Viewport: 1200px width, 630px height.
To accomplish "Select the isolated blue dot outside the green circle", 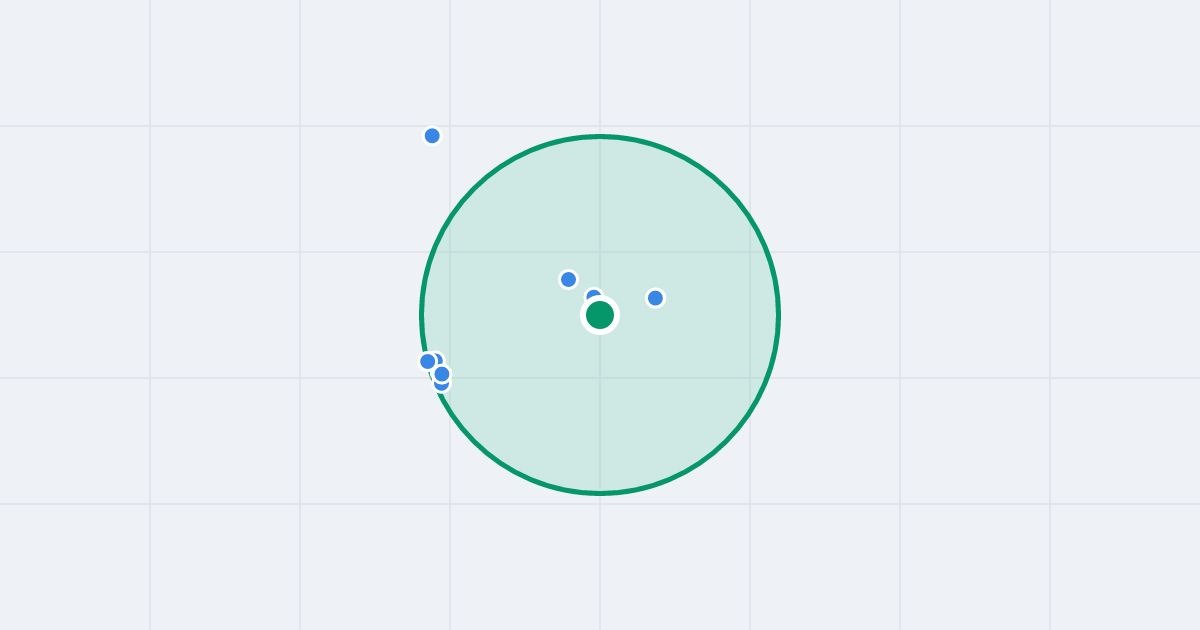I will (432, 136).
